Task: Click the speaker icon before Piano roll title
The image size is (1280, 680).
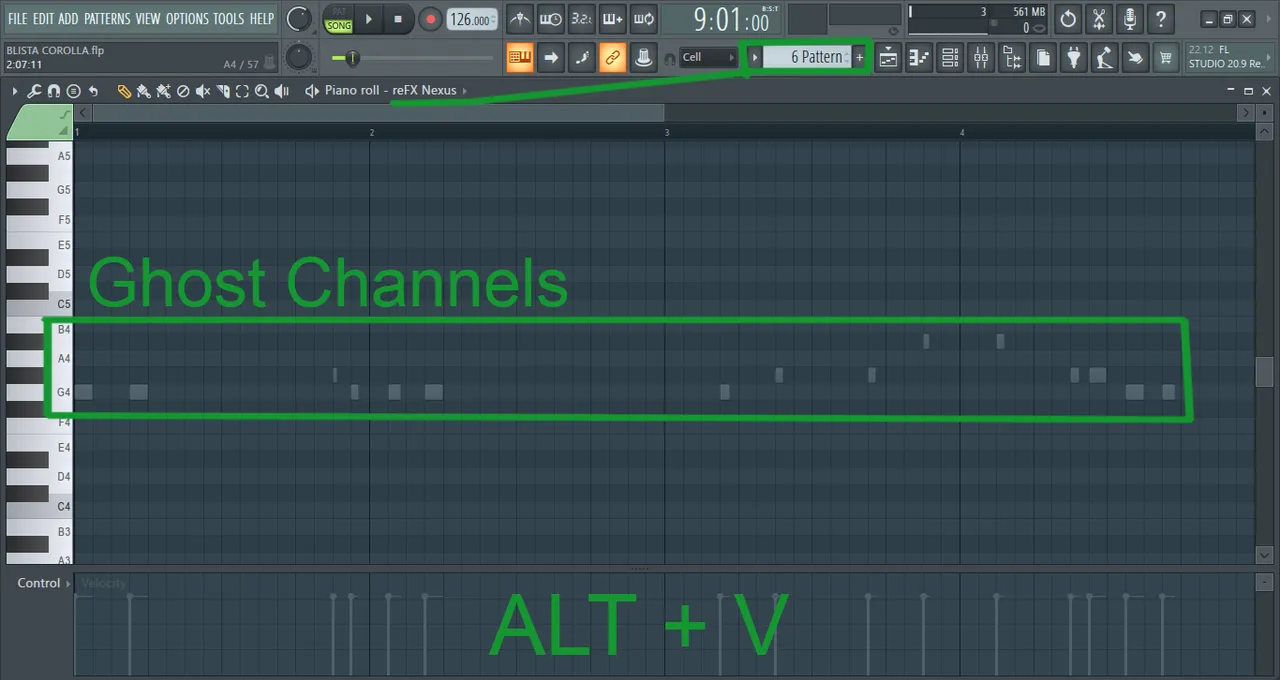Action: 312,91
